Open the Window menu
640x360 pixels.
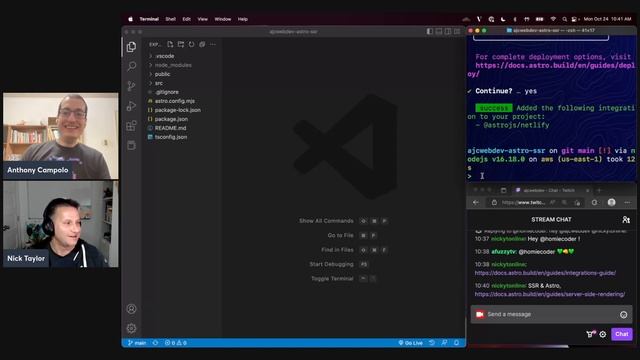(x=223, y=19)
